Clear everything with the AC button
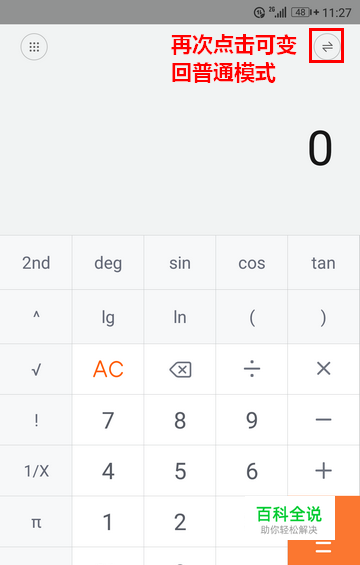Image resolution: width=360 pixels, height=565 pixels. coord(108,369)
